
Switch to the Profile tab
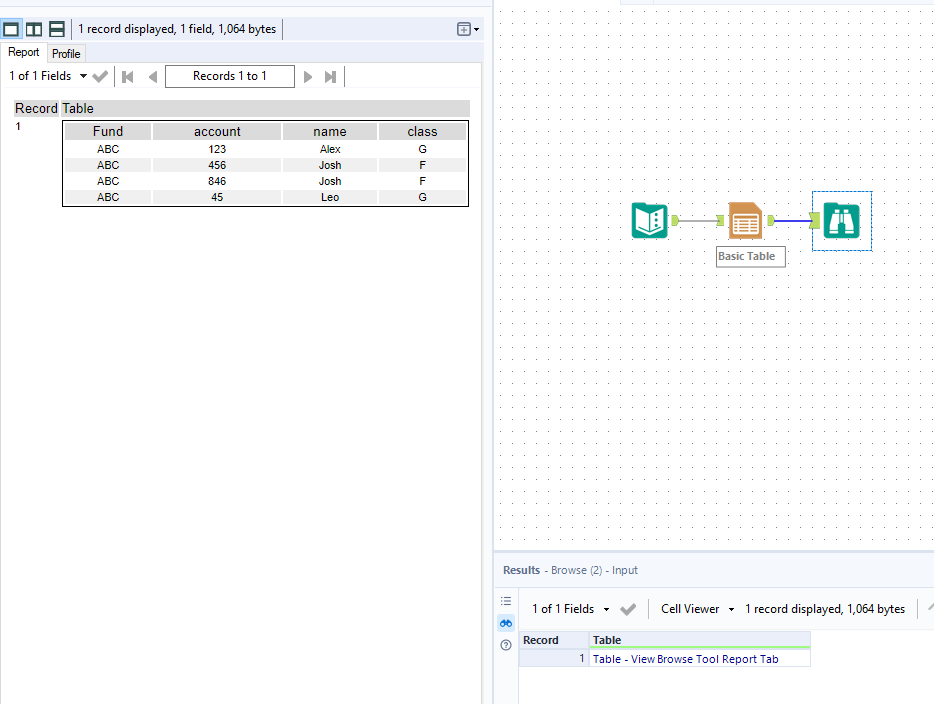pos(66,53)
